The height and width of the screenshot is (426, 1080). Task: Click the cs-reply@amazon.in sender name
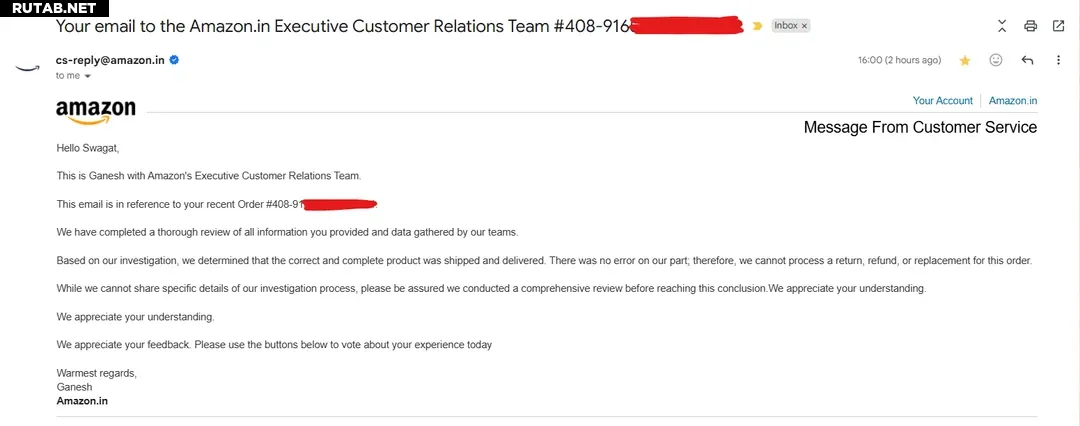pos(110,60)
